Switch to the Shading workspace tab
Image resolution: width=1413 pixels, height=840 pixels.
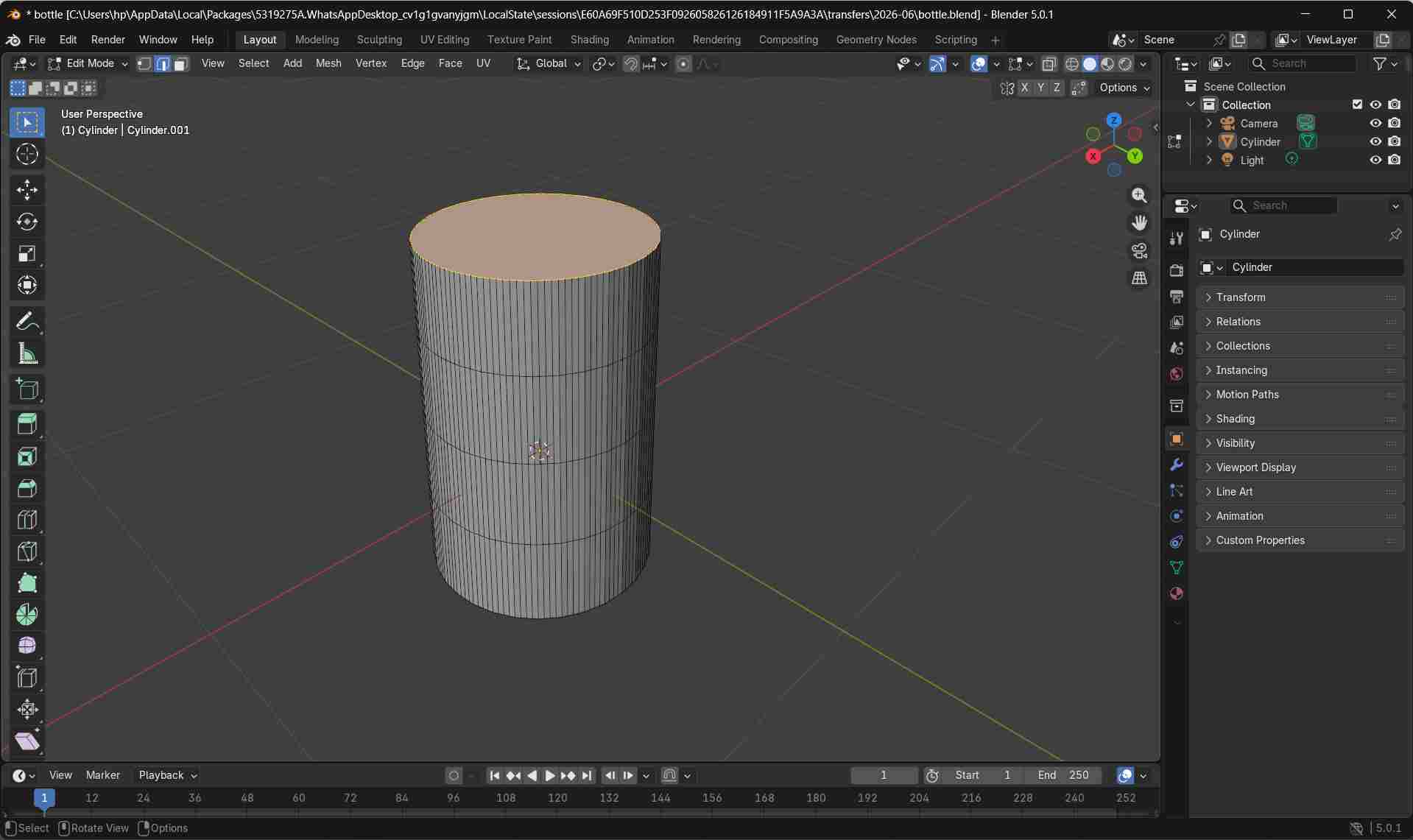point(589,39)
